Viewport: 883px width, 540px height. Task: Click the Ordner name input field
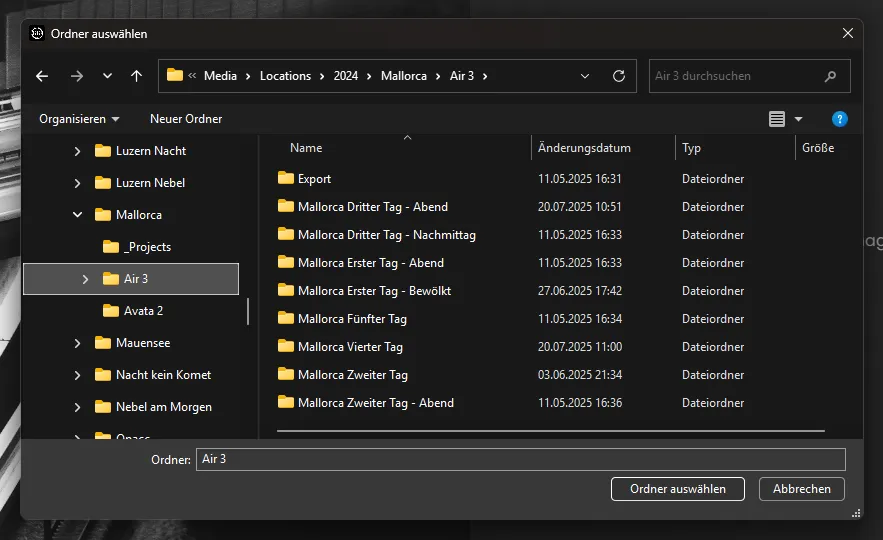[520, 459]
